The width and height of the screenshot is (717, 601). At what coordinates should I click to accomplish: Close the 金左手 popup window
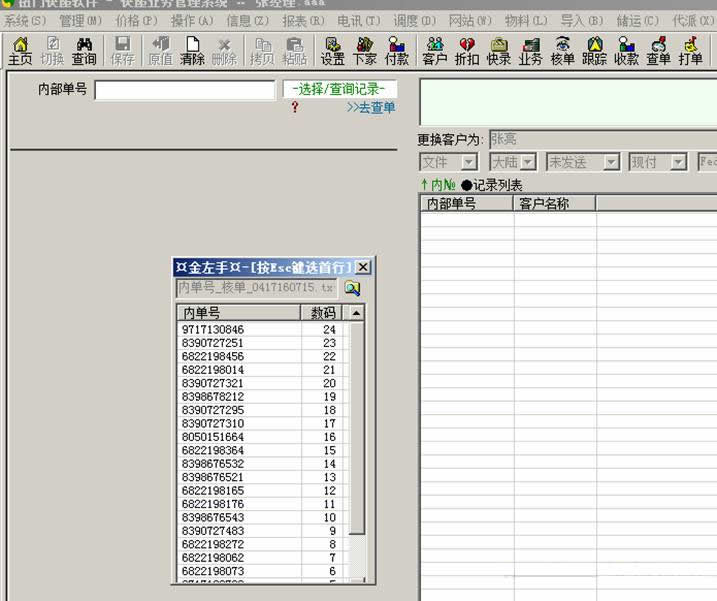tap(363, 267)
